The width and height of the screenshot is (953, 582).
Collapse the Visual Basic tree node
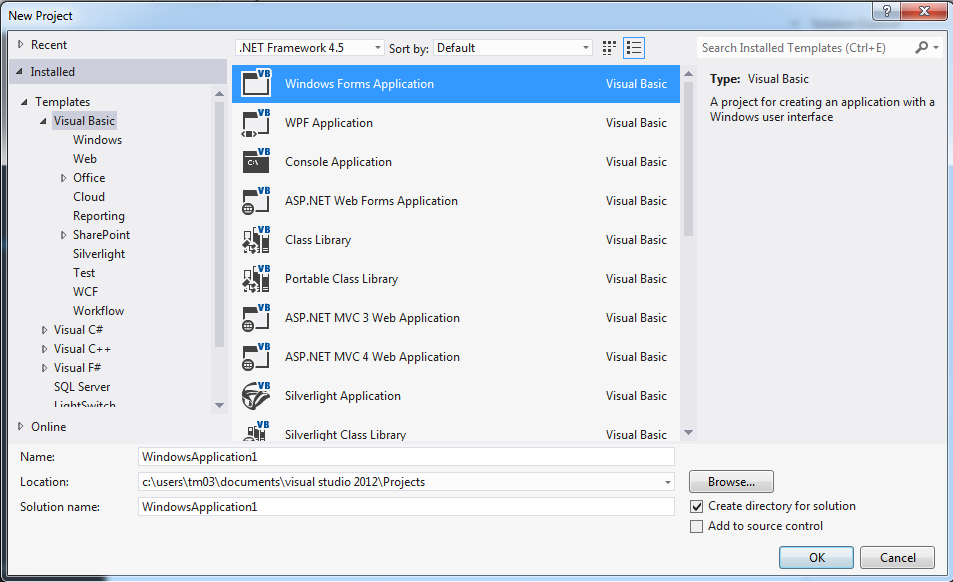(44, 121)
